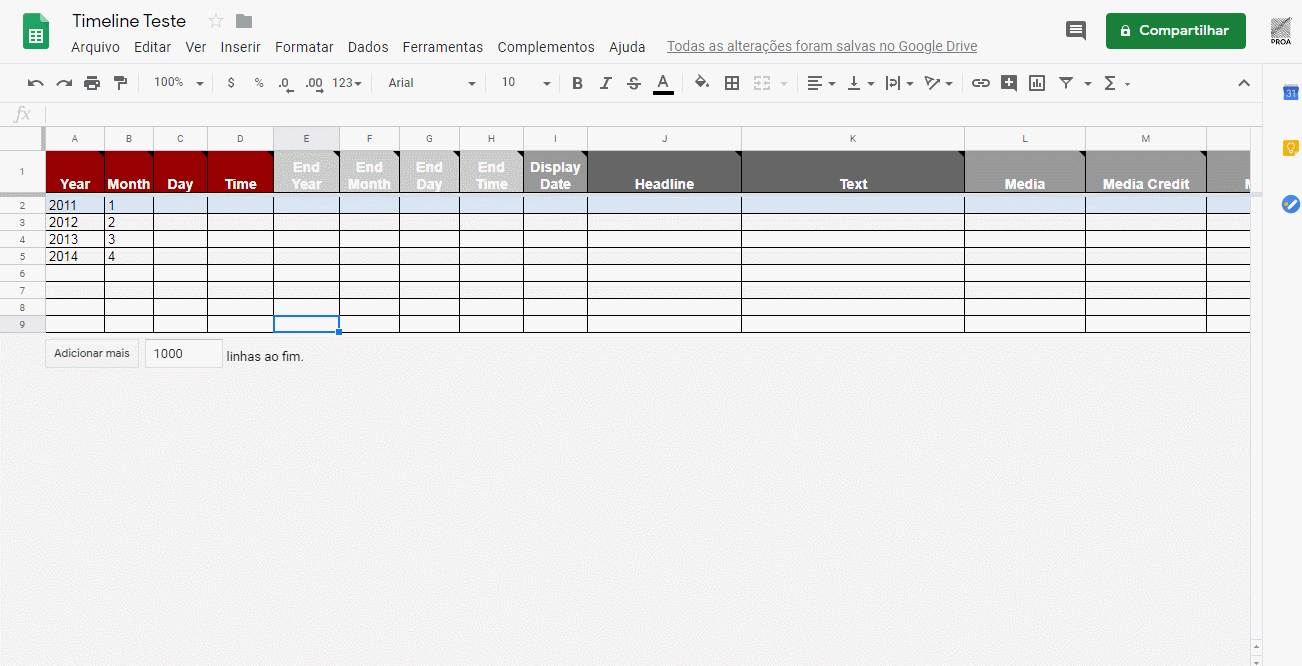Open horizontal align dropdown

(x=821, y=83)
